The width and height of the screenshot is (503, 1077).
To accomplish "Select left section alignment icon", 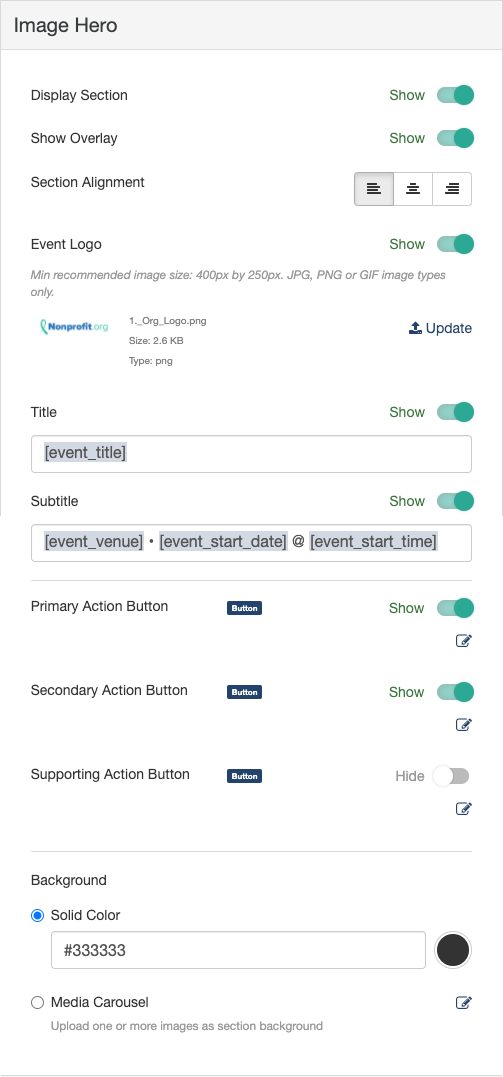I will coord(374,189).
